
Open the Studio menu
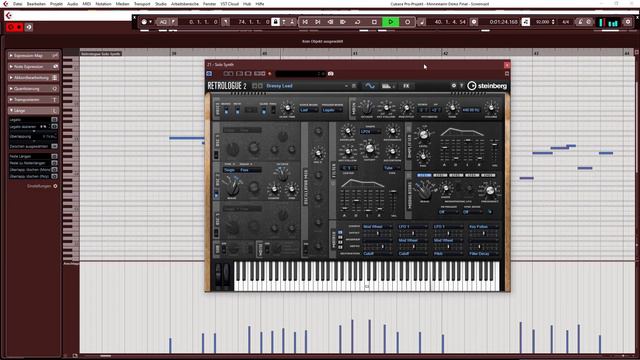(160, 4)
